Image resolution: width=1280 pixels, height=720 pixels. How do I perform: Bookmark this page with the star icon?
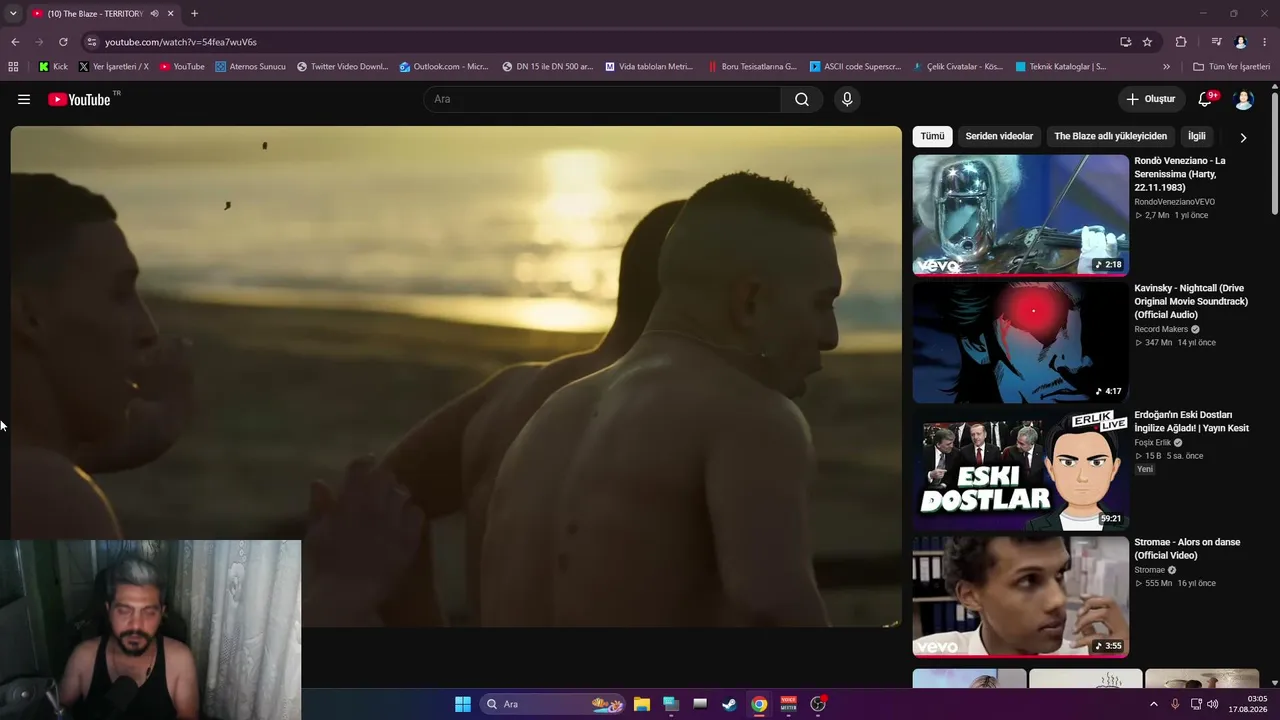click(x=1147, y=42)
